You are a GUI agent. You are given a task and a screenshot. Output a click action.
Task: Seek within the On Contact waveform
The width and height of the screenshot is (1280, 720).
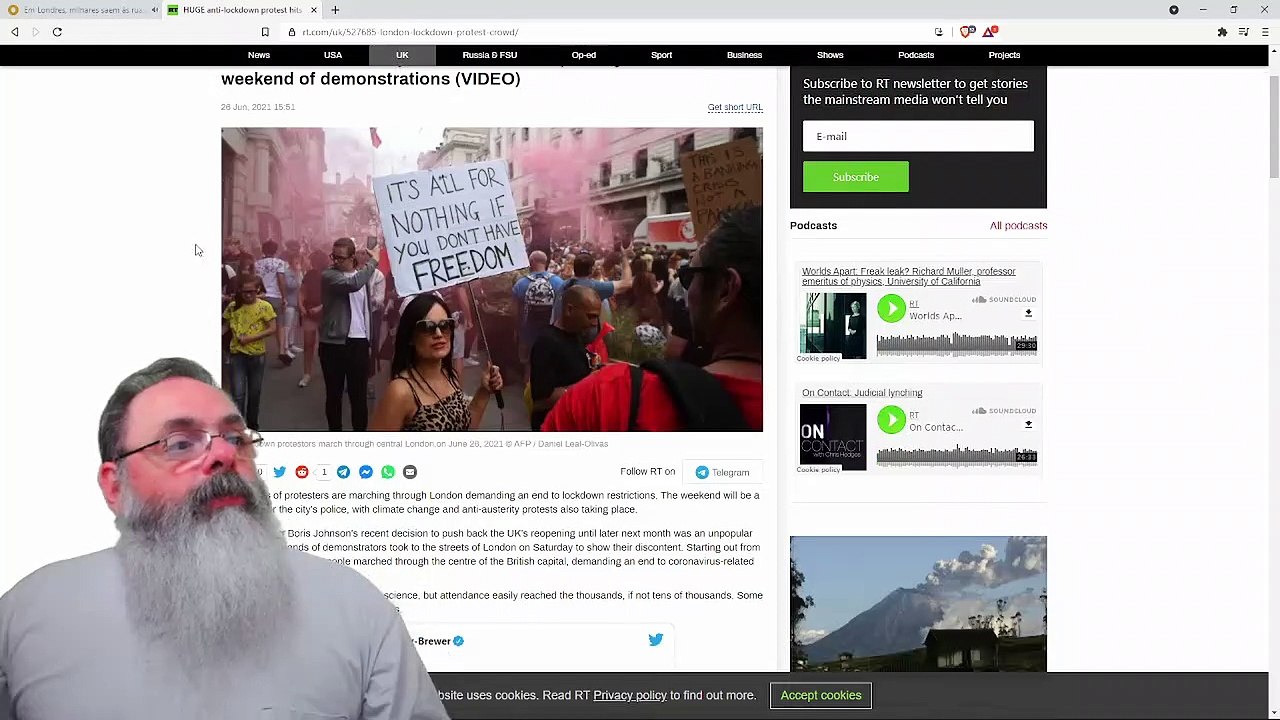[x=956, y=454]
